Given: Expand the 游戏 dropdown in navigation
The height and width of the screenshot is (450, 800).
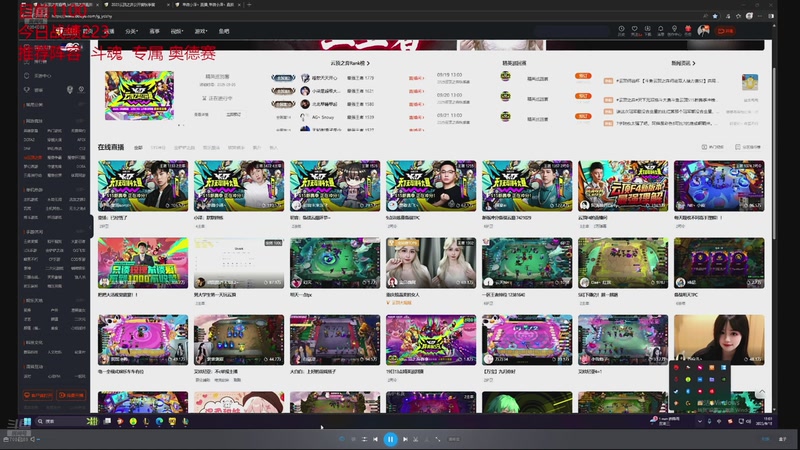Looking at the screenshot, I should click(201, 31).
